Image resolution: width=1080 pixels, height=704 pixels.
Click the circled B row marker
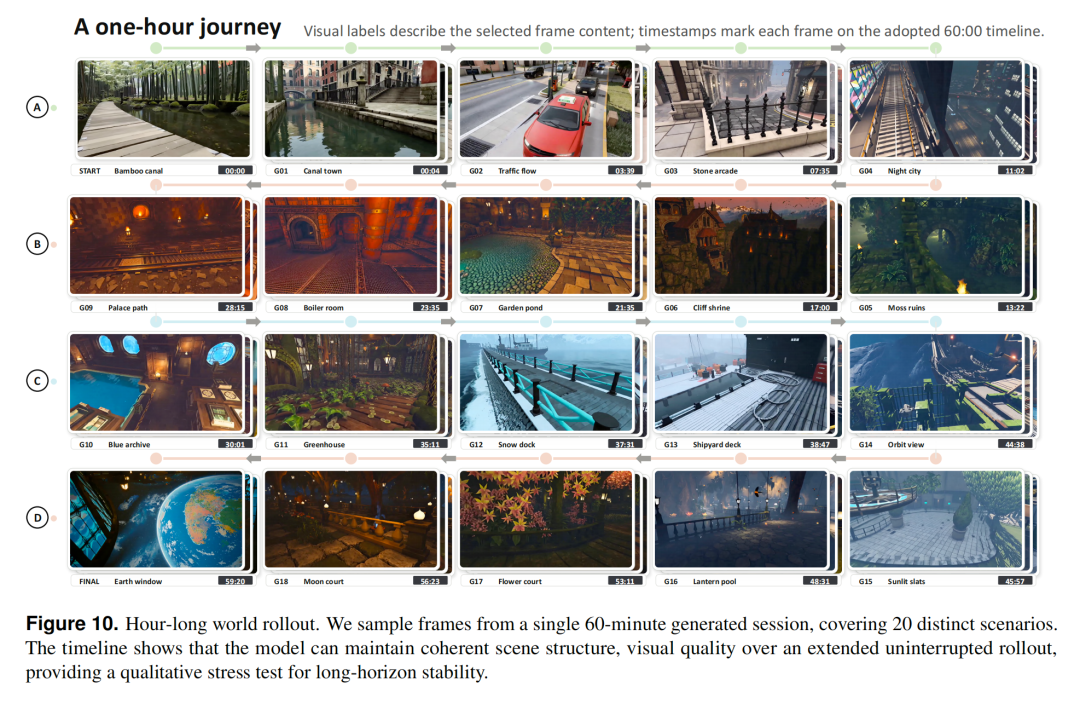[37, 244]
